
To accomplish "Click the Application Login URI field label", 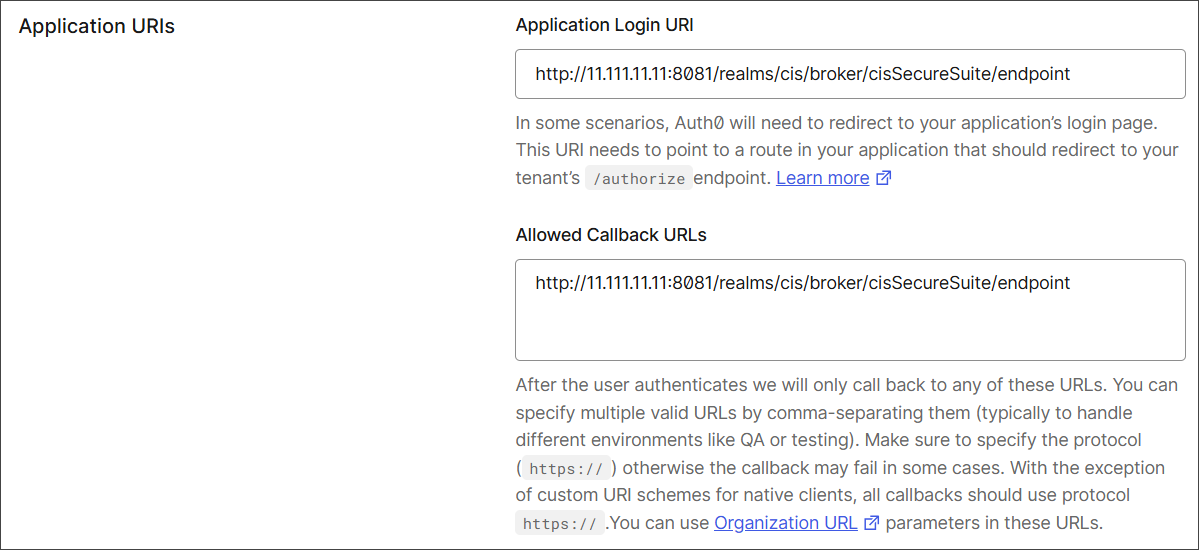I will [605, 26].
